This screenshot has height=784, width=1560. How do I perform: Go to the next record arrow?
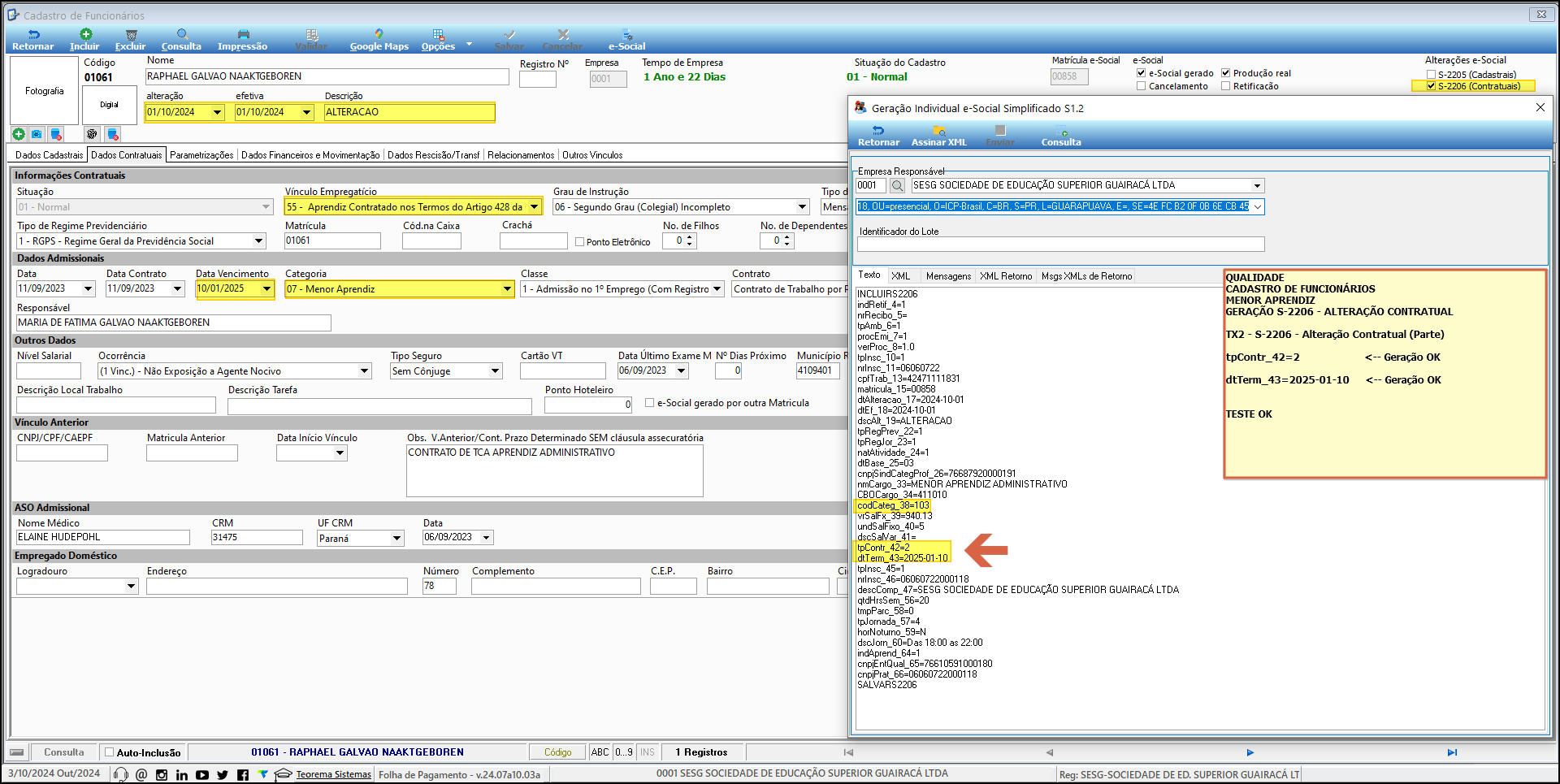pos(1250,753)
